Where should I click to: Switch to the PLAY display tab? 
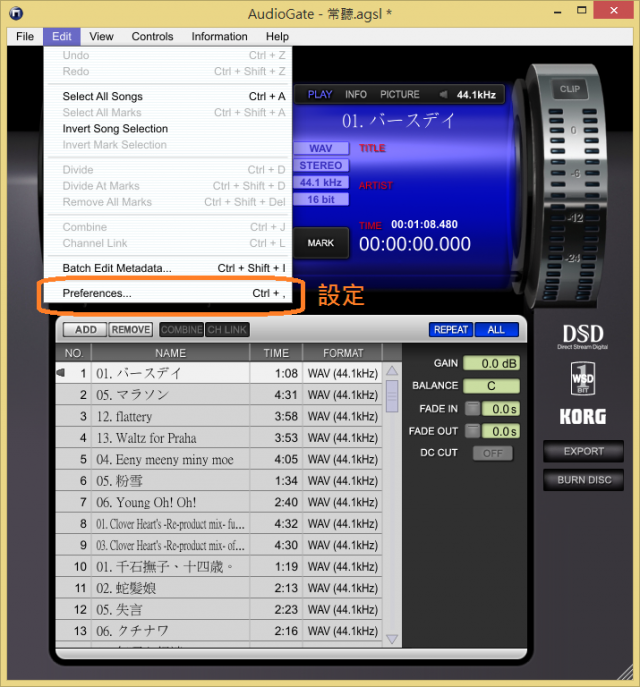tap(320, 94)
